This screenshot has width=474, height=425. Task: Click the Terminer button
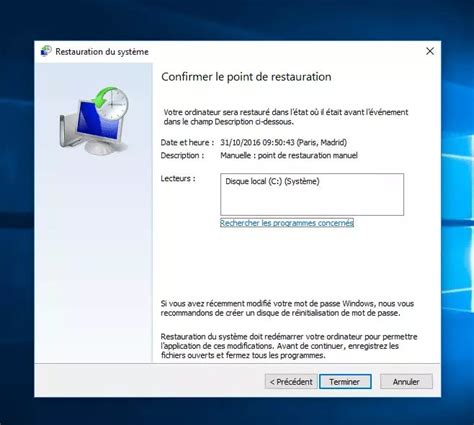click(345, 381)
